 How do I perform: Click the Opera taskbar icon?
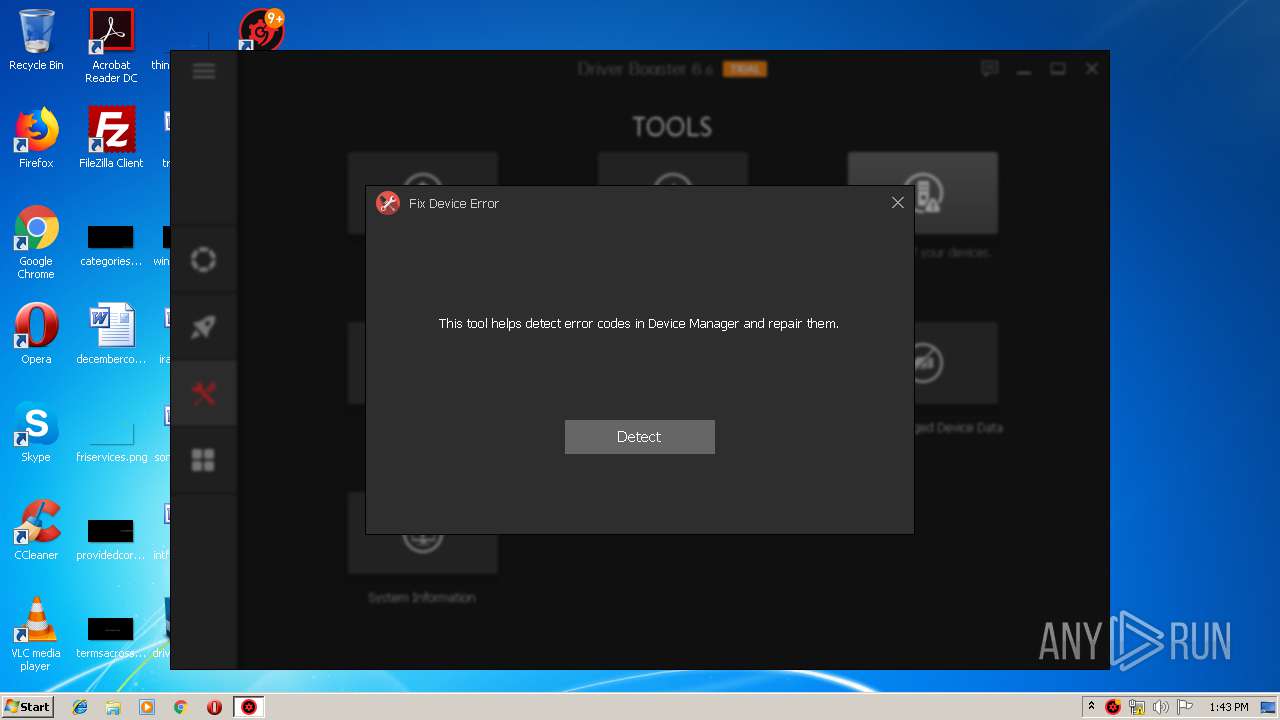coord(214,707)
